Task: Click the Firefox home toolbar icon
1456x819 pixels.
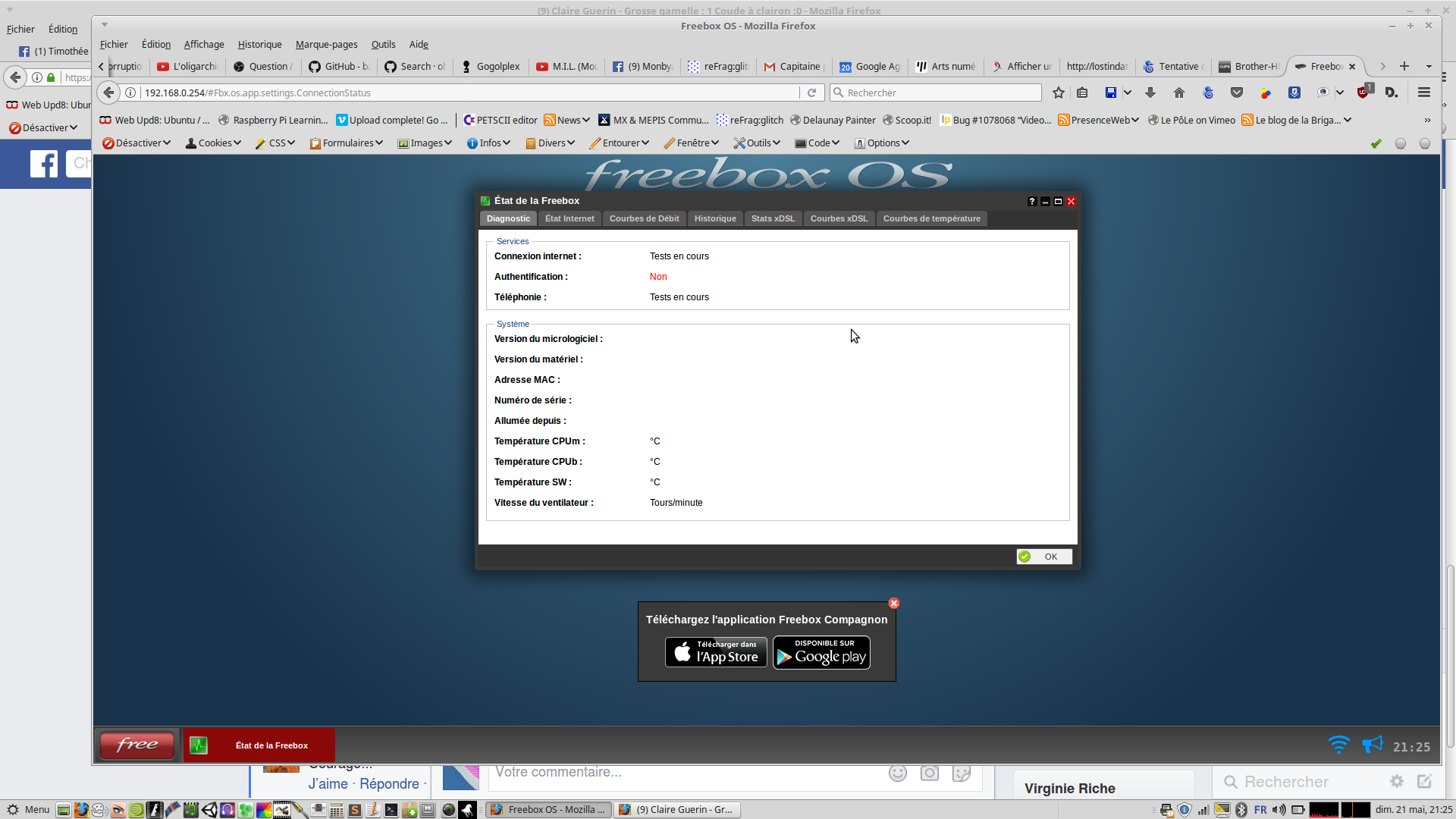Action: pyautogui.click(x=1178, y=93)
